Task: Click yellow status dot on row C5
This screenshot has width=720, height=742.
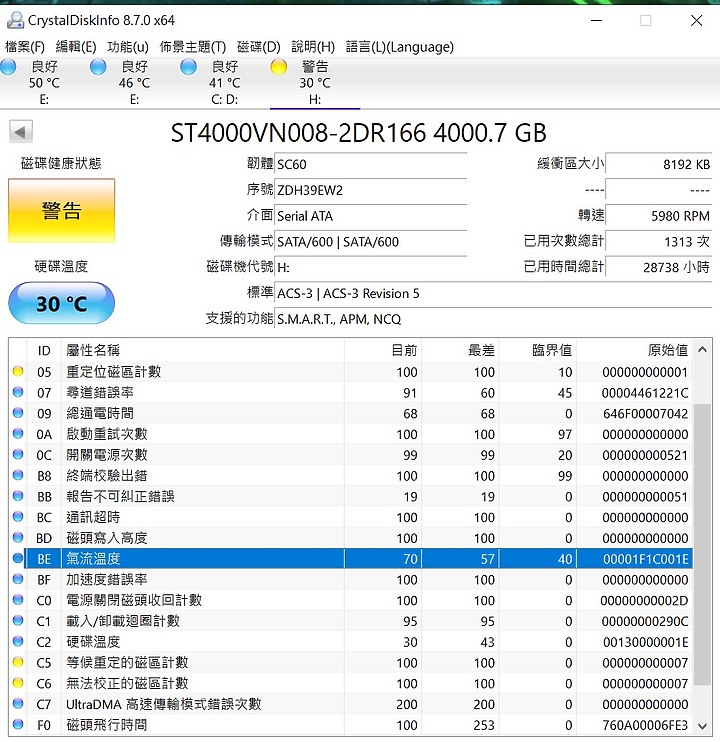Action: click(x=18, y=662)
